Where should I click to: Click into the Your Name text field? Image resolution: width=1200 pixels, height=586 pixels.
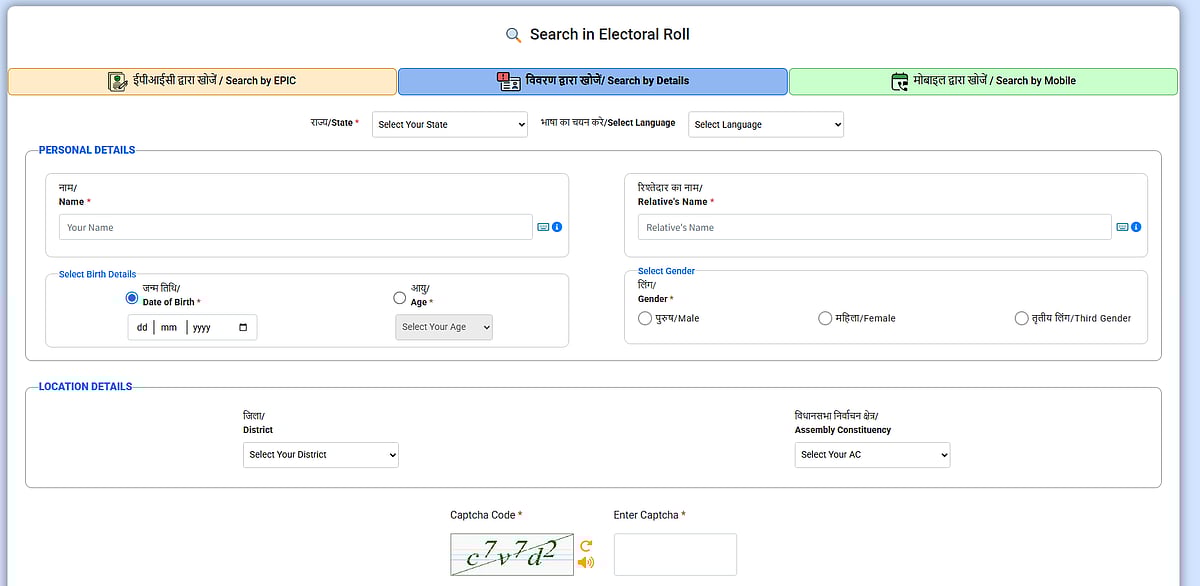point(295,227)
